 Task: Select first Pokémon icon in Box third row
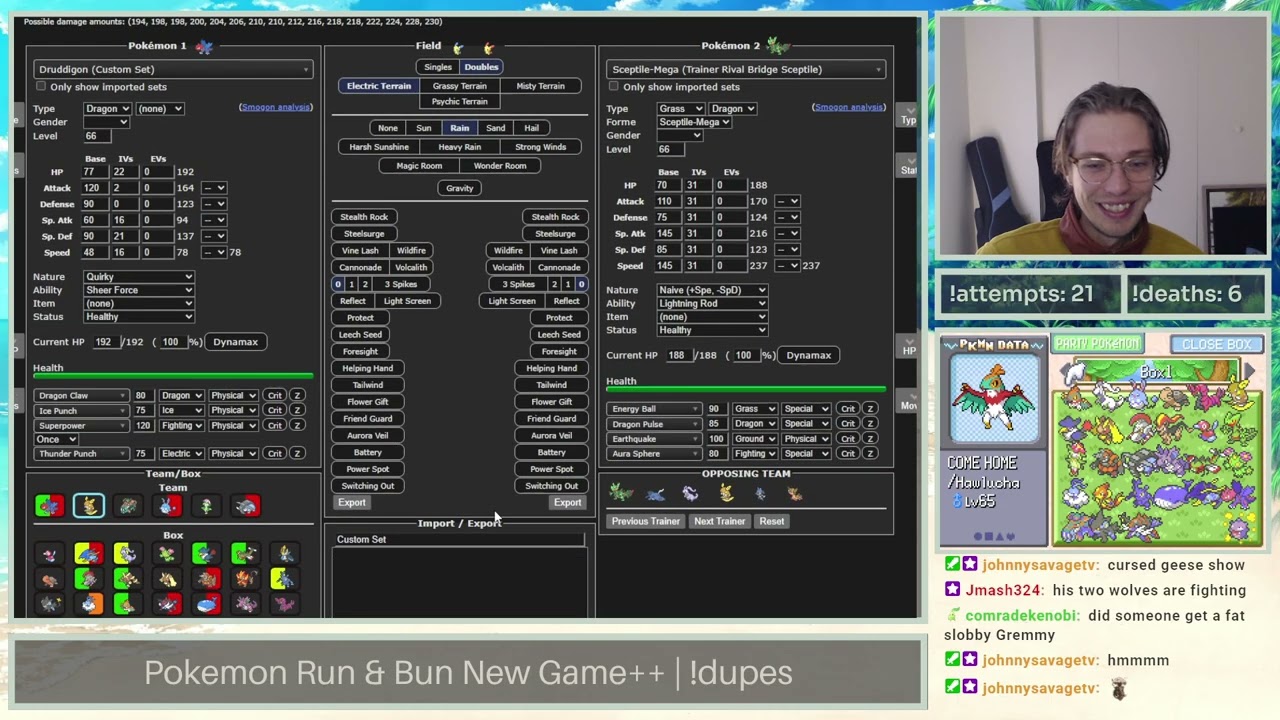[x=49, y=604]
